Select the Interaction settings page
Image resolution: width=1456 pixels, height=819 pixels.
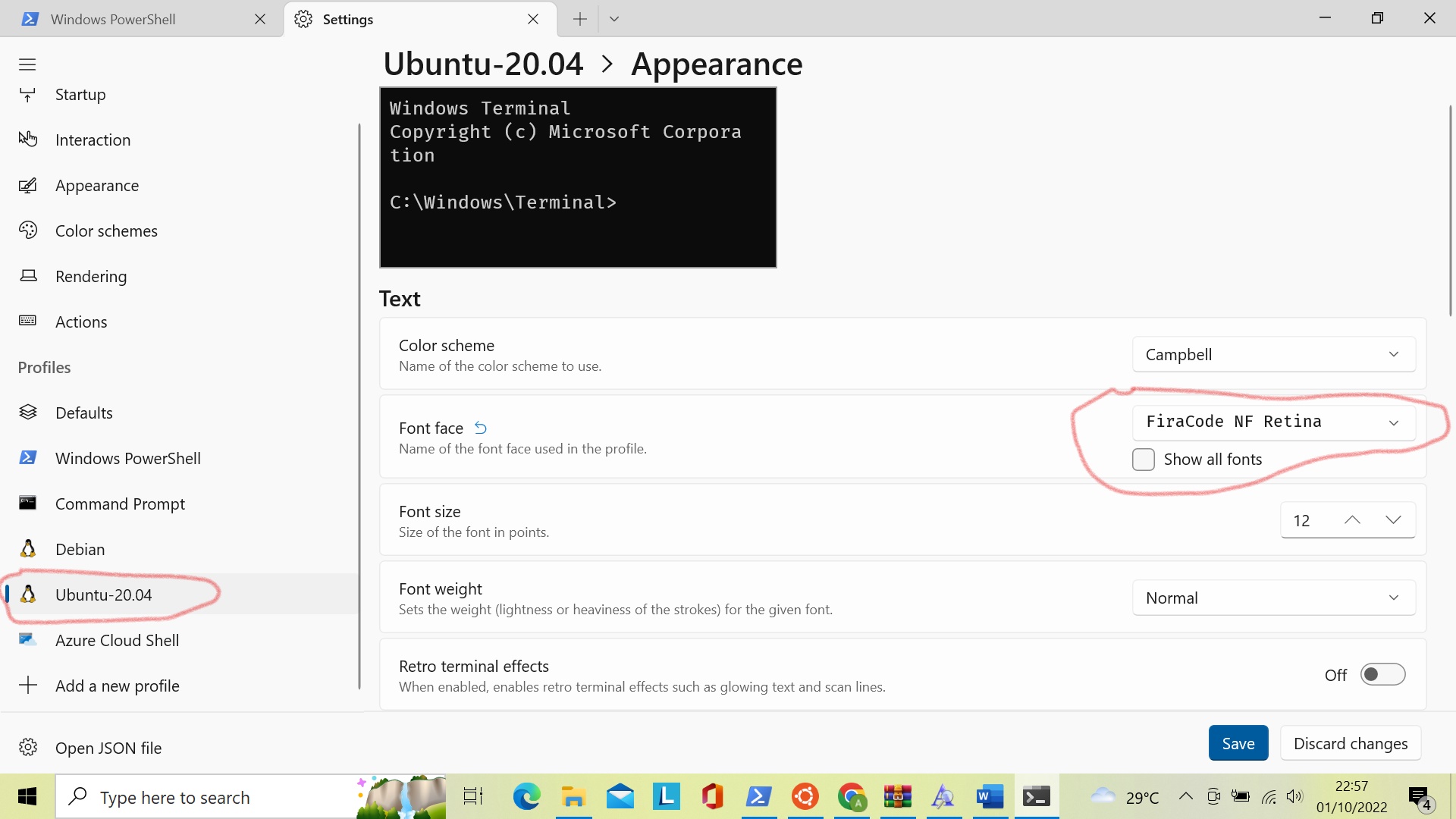93,140
